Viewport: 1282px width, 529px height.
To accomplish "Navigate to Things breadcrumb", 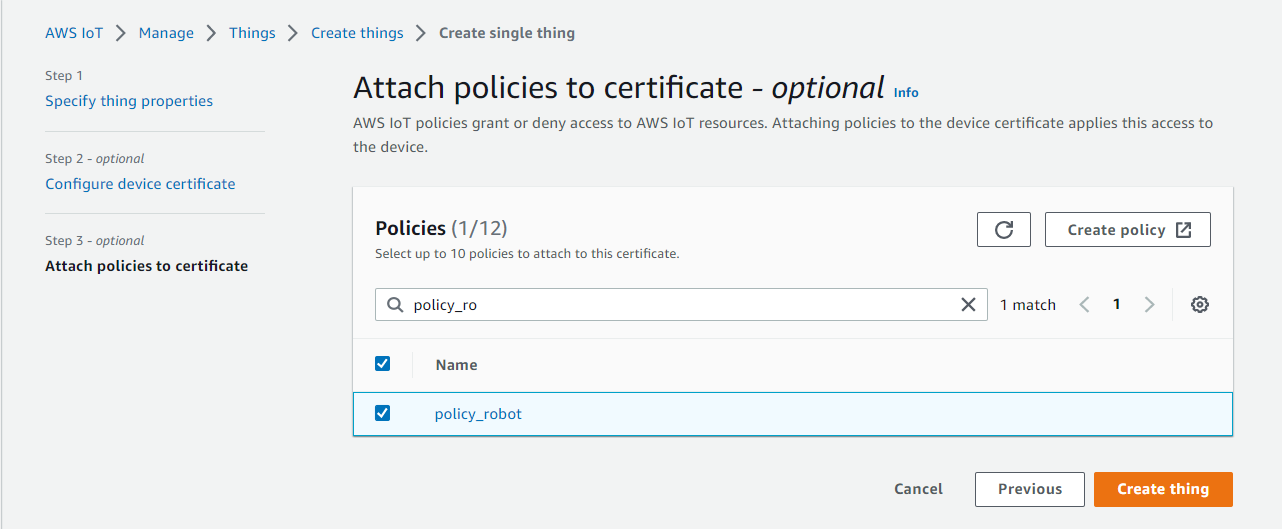I will (252, 33).
